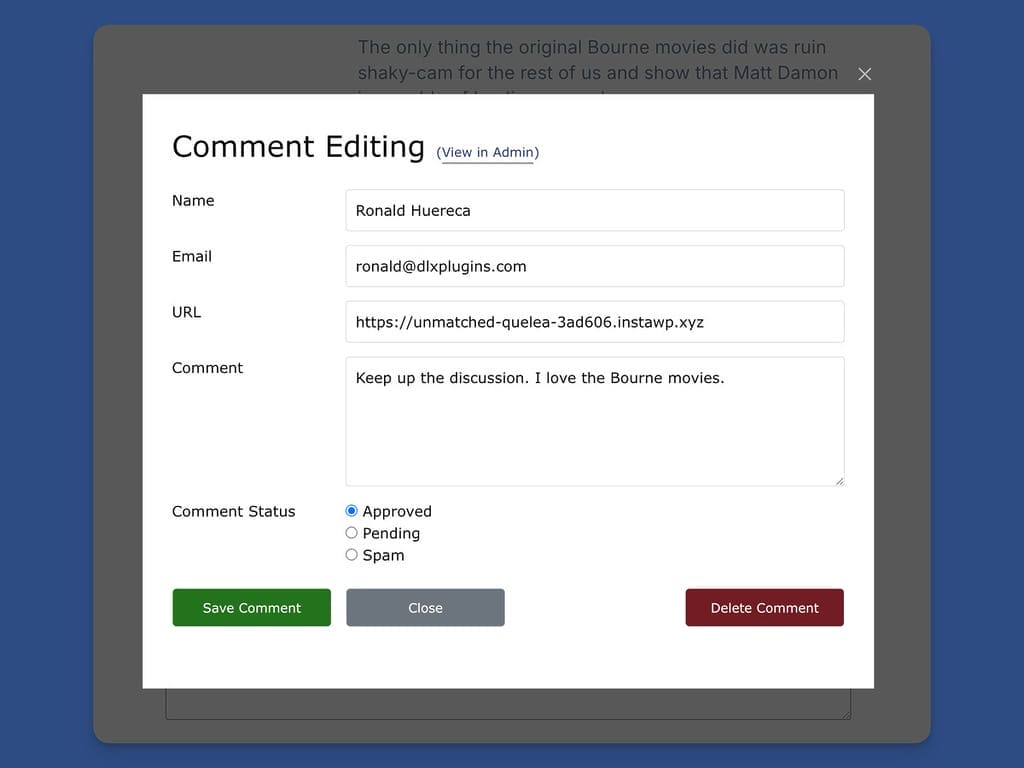Image resolution: width=1024 pixels, height=768 pixels.
Task: Click the Comment Editing heading
Action: pos(298,146)
